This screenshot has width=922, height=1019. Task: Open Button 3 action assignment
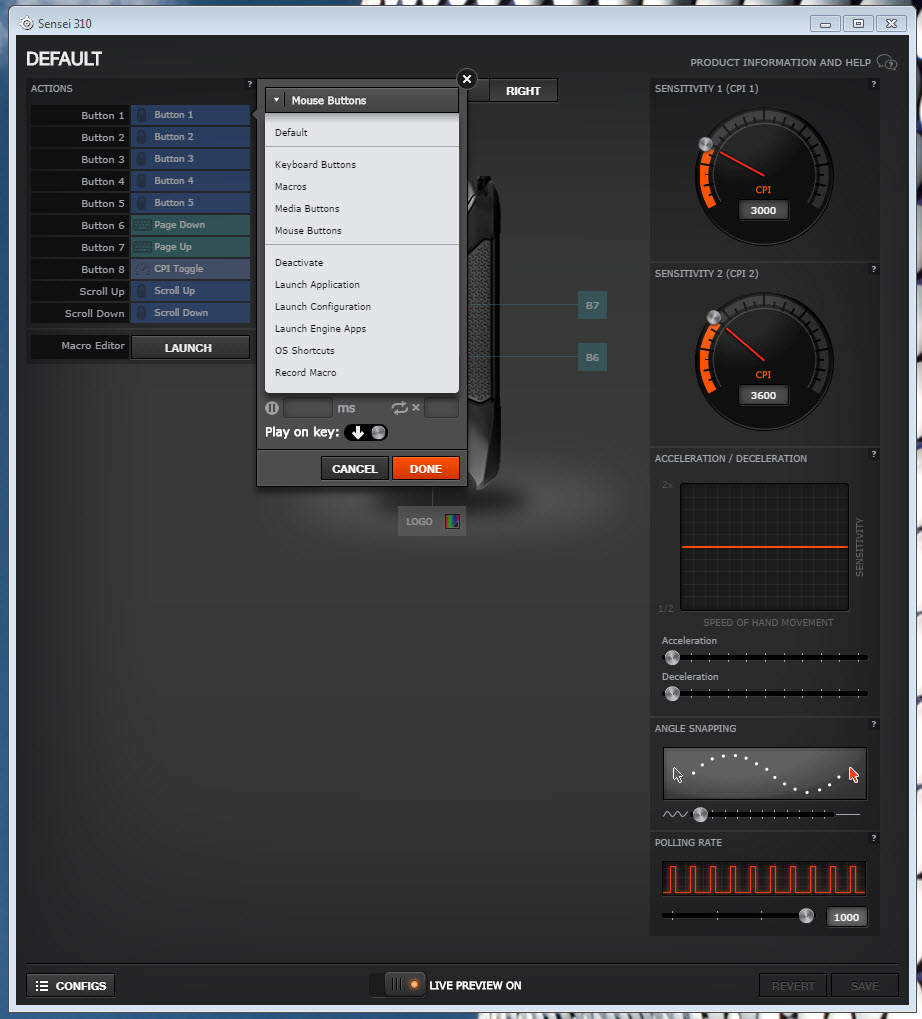(190, 159)
